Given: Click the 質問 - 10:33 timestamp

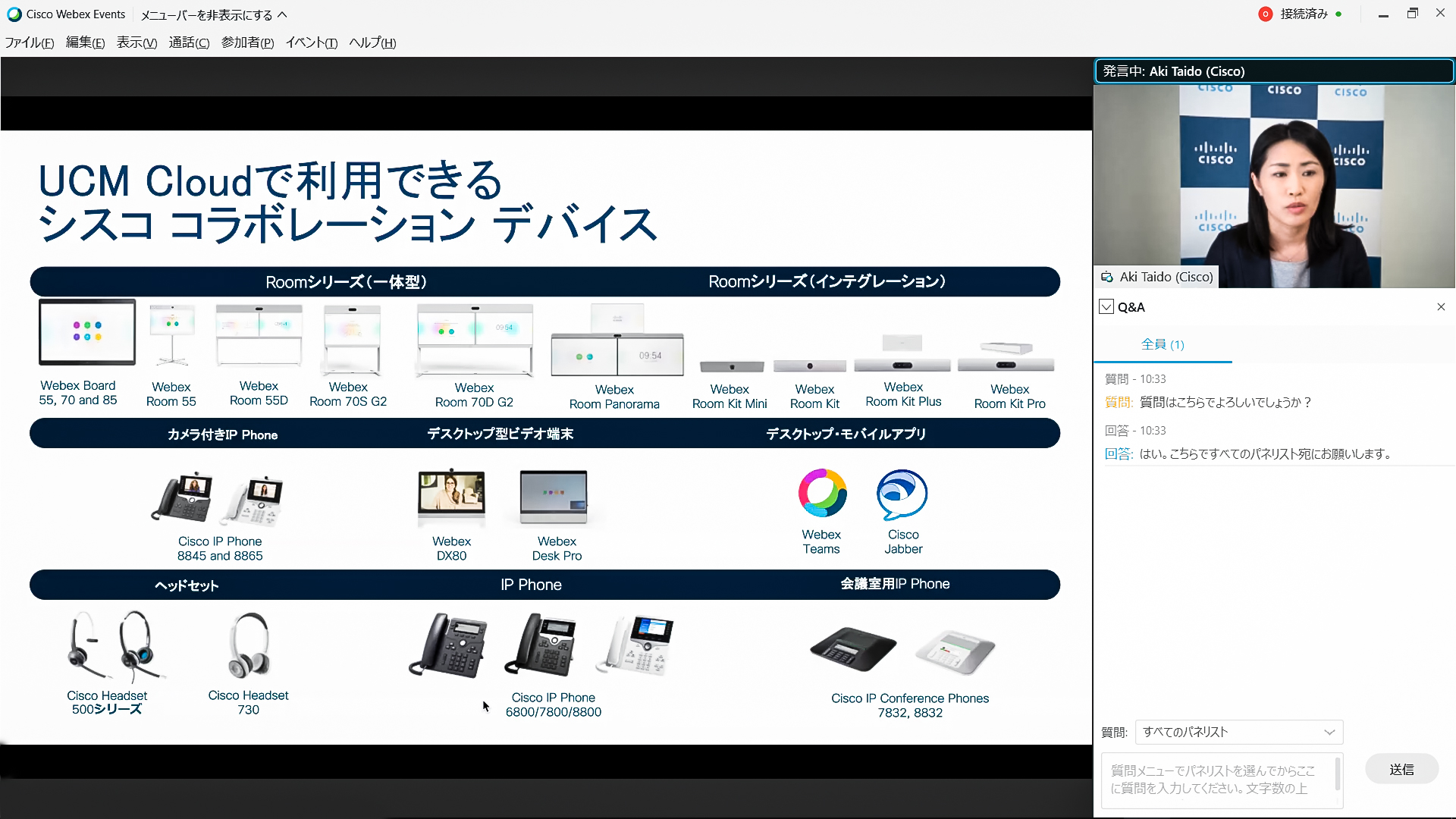Looking at the screenshot, I should 1135,379.
